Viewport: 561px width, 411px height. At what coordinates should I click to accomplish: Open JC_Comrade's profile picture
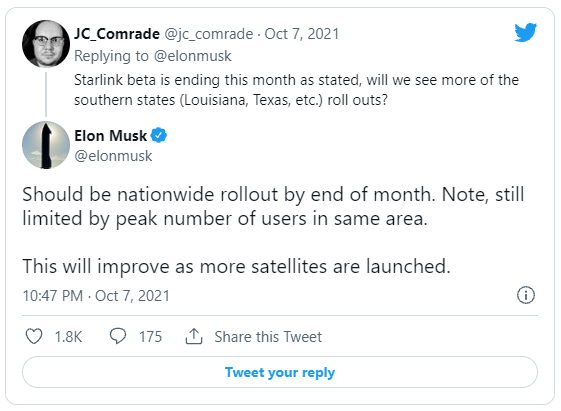[x=46, y=44]
